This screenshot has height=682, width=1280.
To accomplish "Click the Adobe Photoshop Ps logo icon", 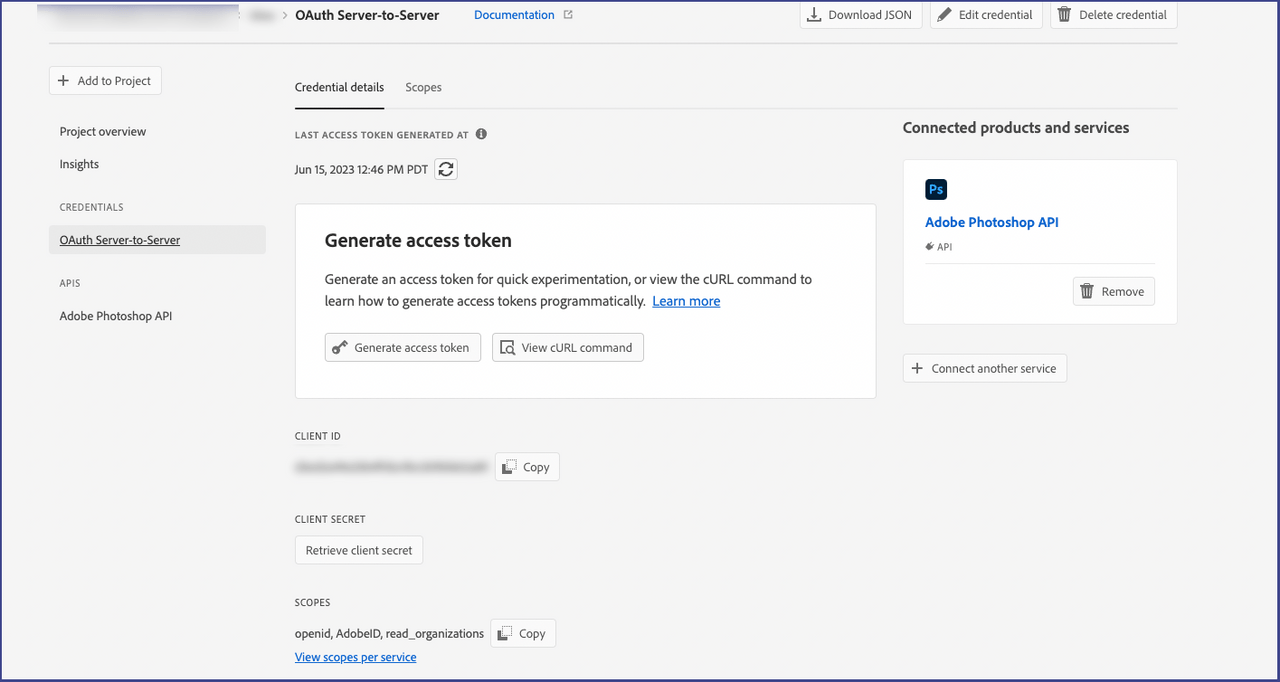I will click(x=936, y=189).
